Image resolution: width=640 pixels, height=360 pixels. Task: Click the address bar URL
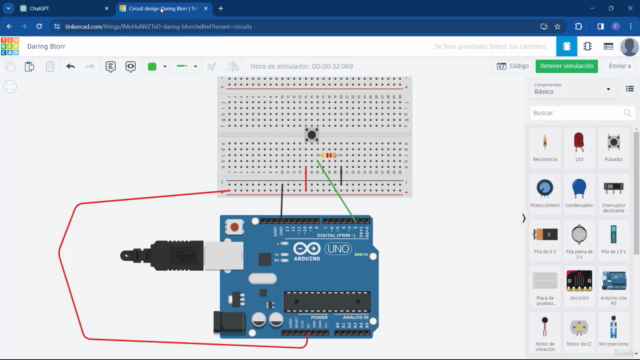pyautogui.click(x=158, y=27)
